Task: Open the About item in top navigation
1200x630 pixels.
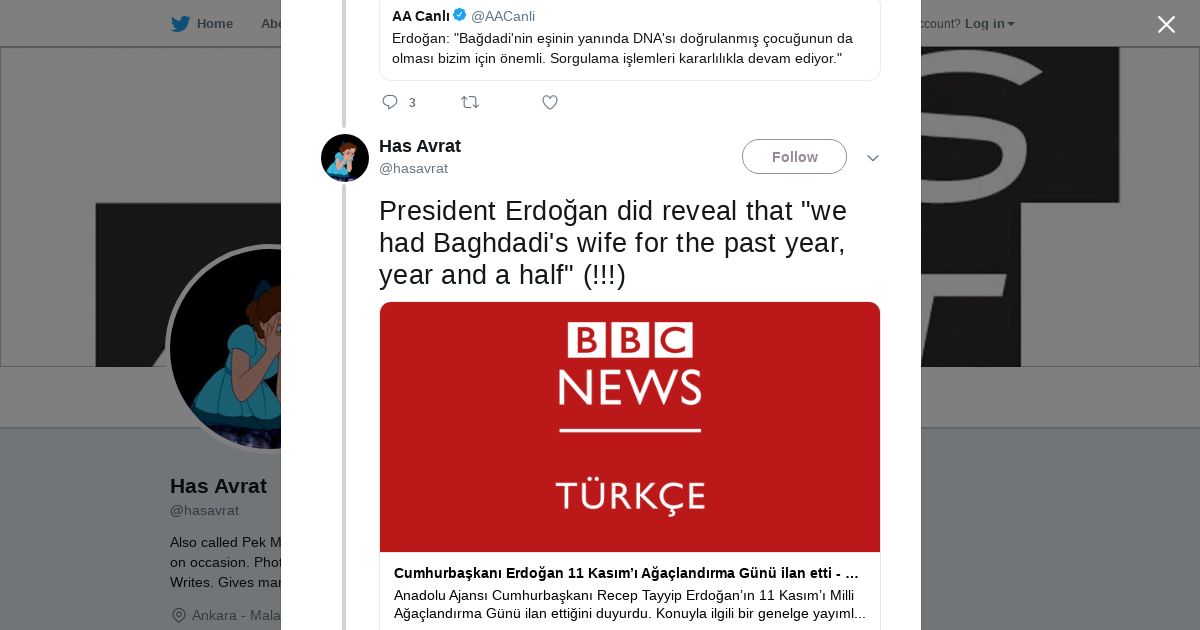Action: pos(271,24)
